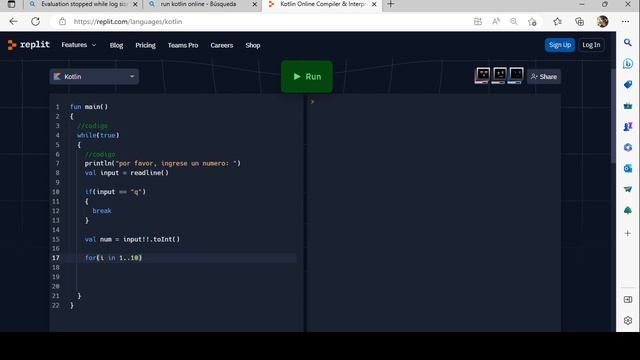Switch to Evaluation stopped tab

[84, 4]
